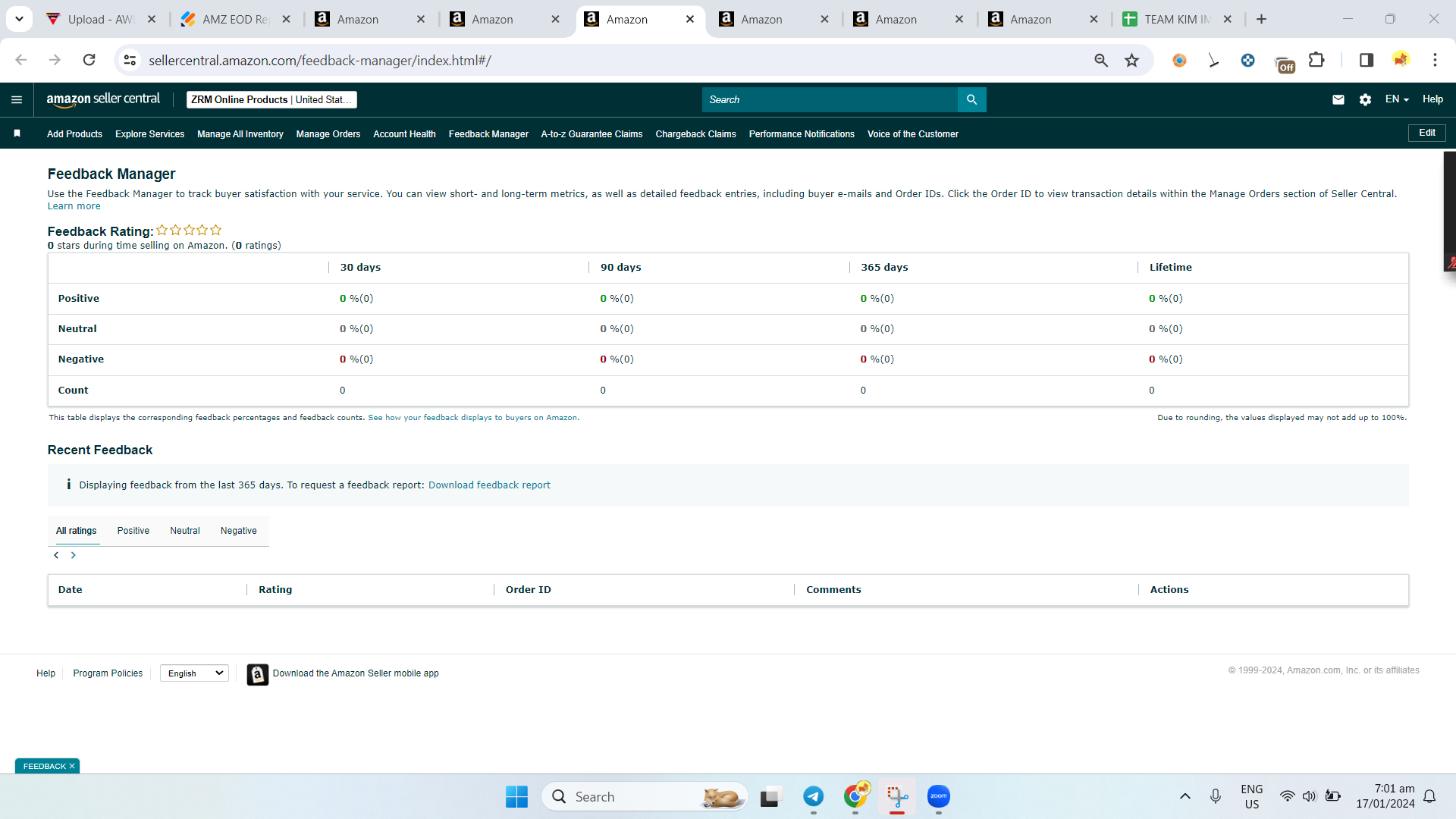The image size is (1456, 819).
Task: Toggle the browser side panel icon
Action: coord(1367,60)
